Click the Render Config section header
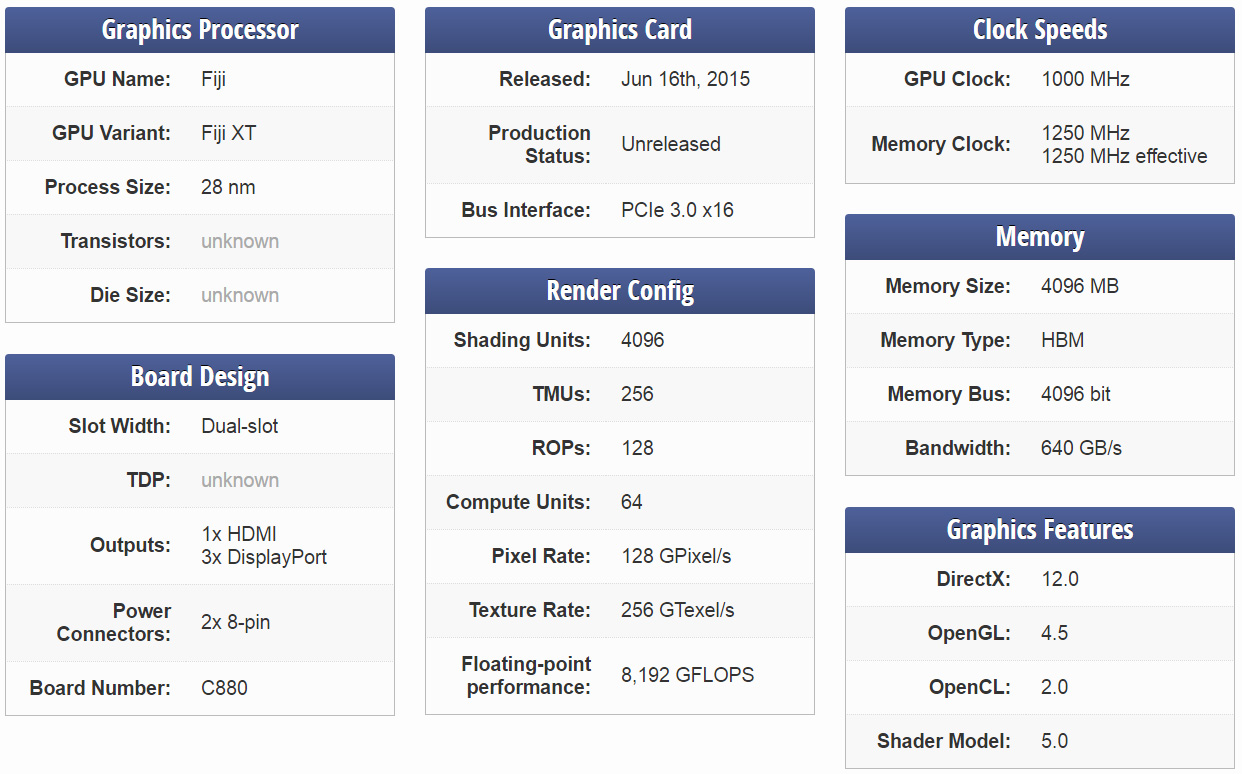 620,291
